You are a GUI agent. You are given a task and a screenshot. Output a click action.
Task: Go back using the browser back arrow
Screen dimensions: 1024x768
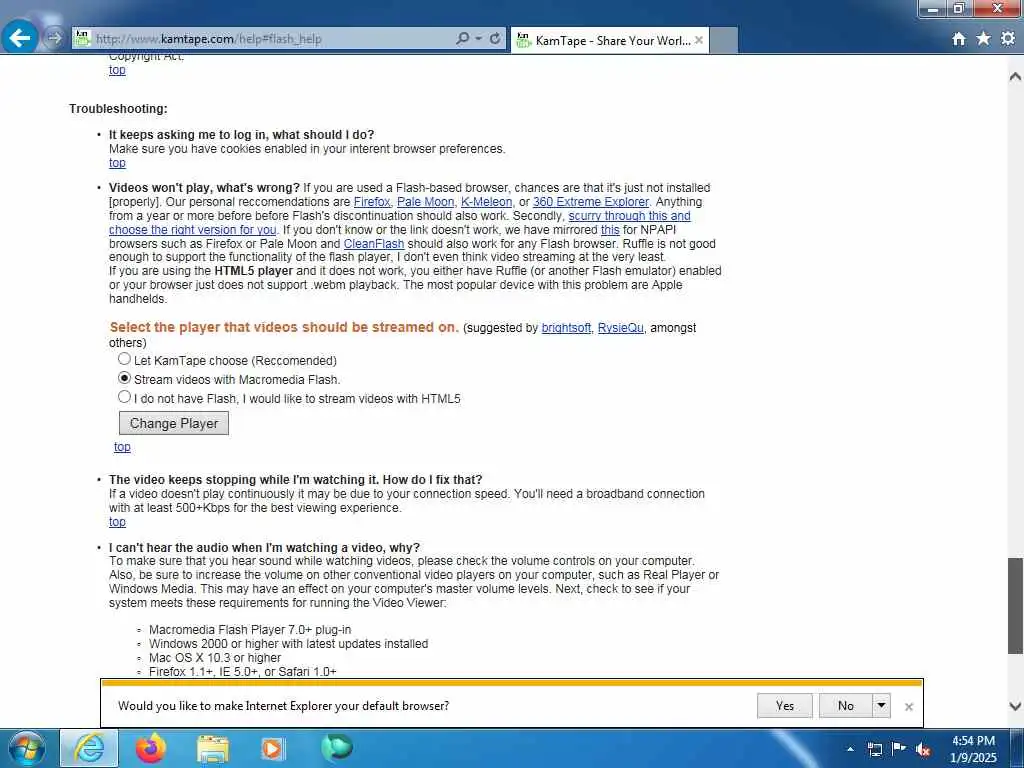pyautogui.click(x=20, y=38)
